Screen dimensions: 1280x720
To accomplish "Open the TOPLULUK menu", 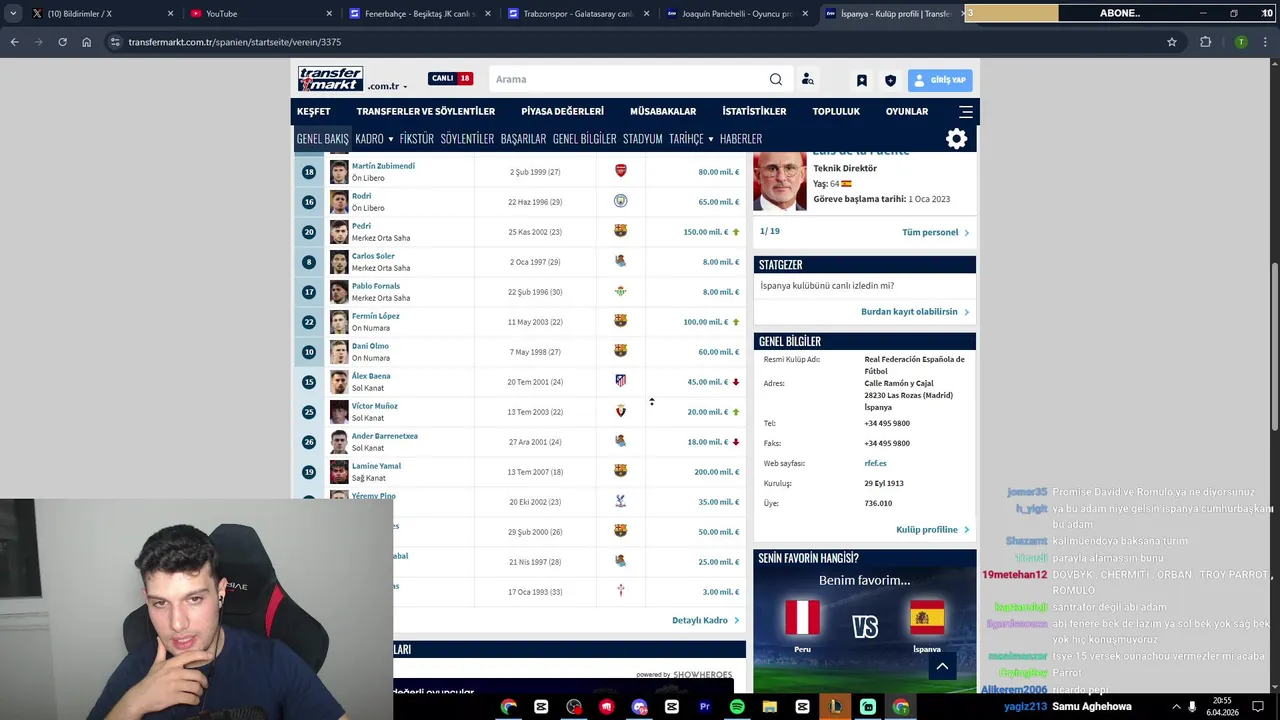I will [x=836, y=111].
